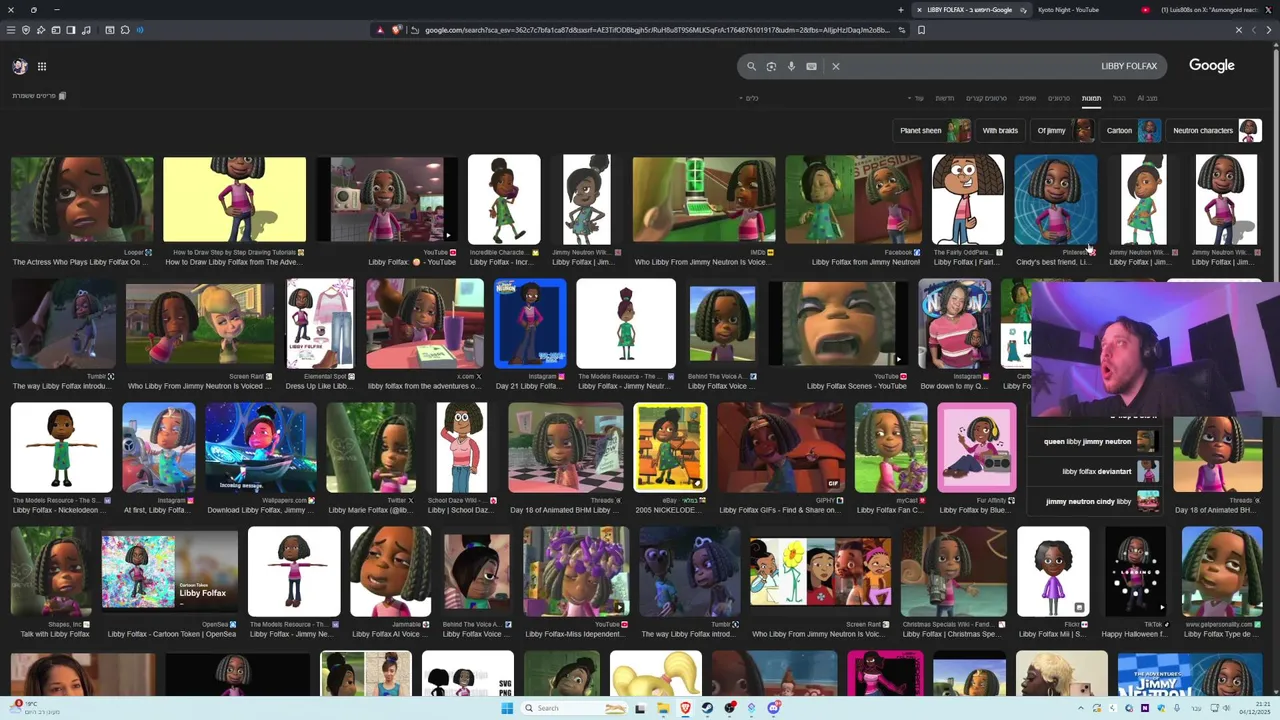Close the LIBBY FOLFAX Google tab
Viewport: 1280px width, 720px height.
(919, 10)
